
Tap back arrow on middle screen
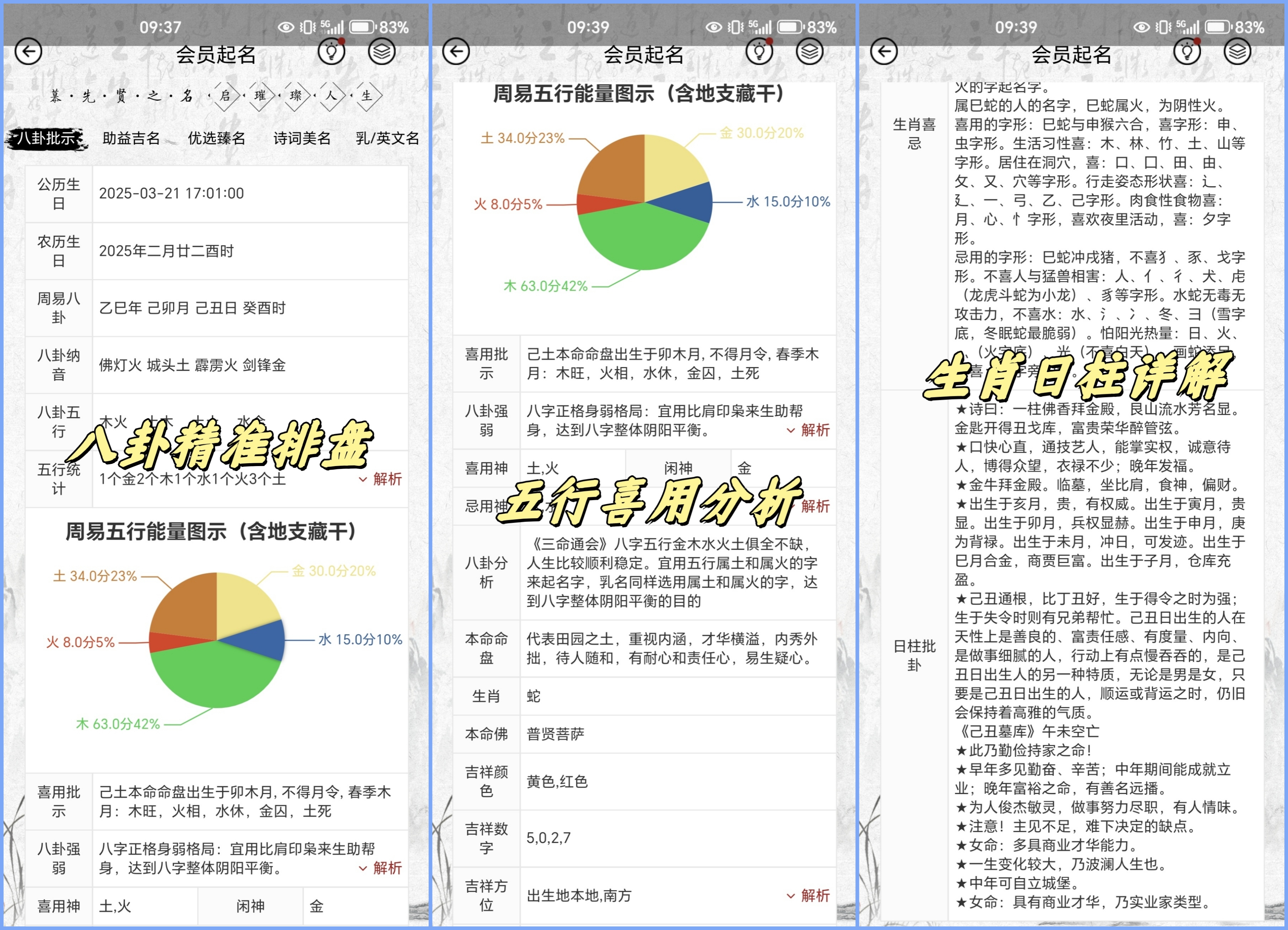pos(455,52)
